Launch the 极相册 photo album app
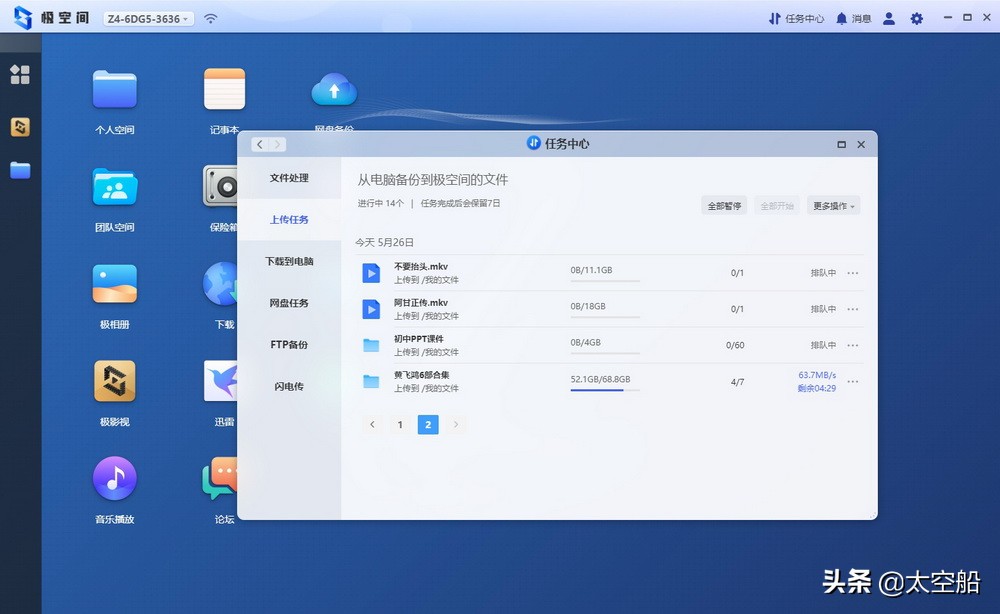 click(115, 284)
